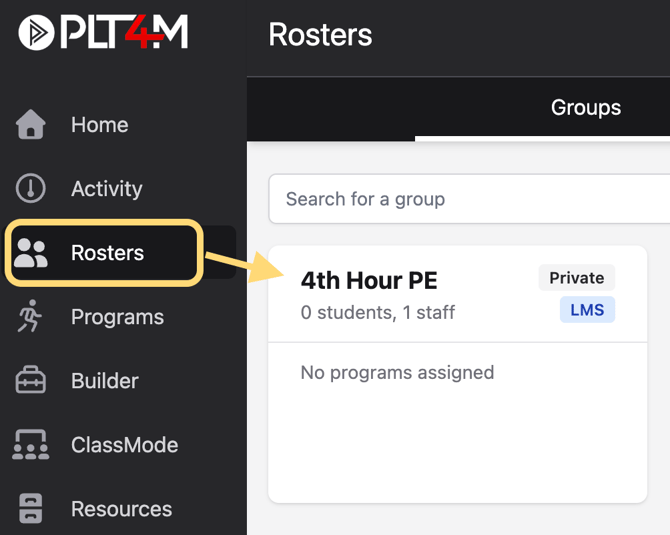Open Resources via the file cabinet icon
670x535 pixels.
[x=30, y=509]
